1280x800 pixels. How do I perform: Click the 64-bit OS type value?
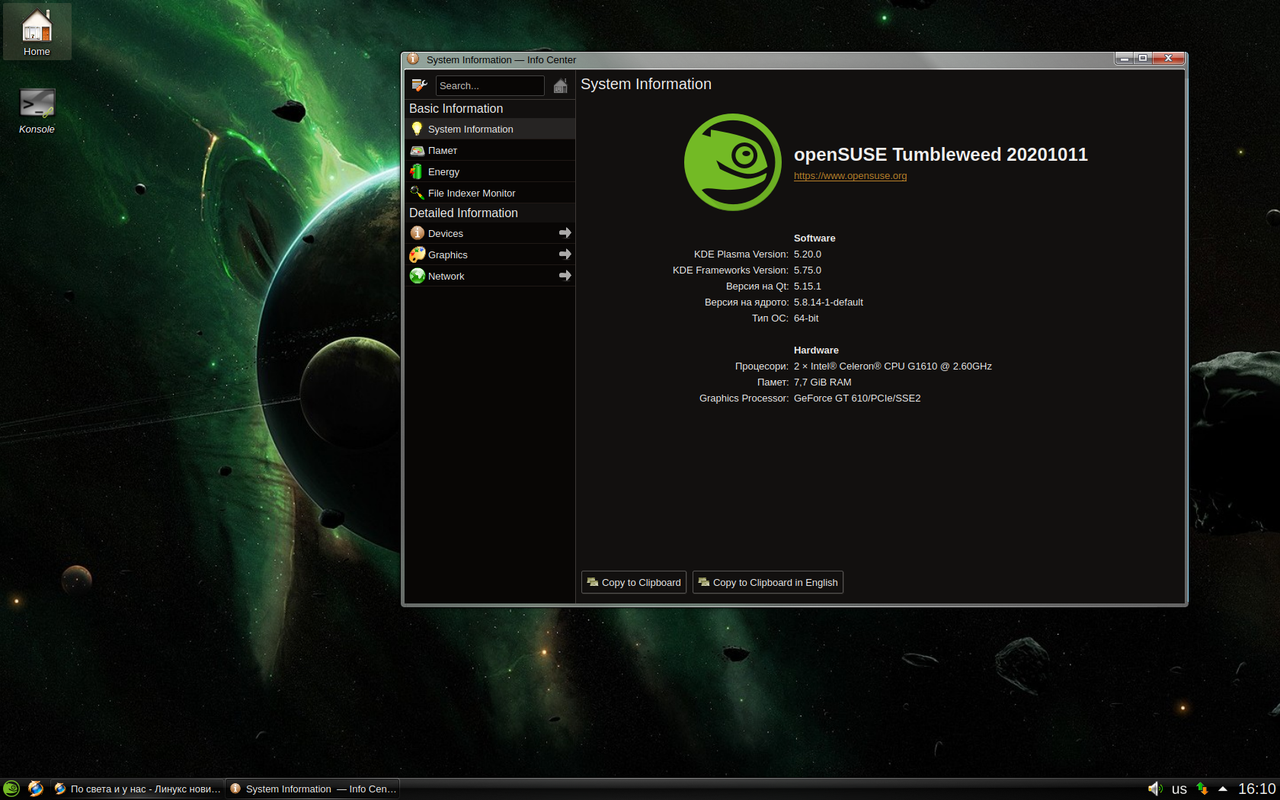click(x=806, y=318)
